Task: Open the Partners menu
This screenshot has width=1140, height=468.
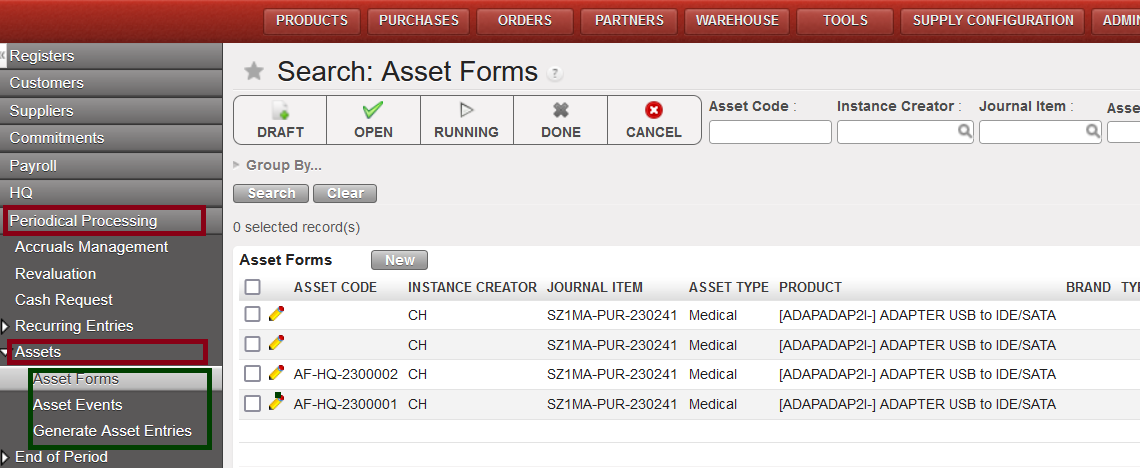Action: point(629,20)
